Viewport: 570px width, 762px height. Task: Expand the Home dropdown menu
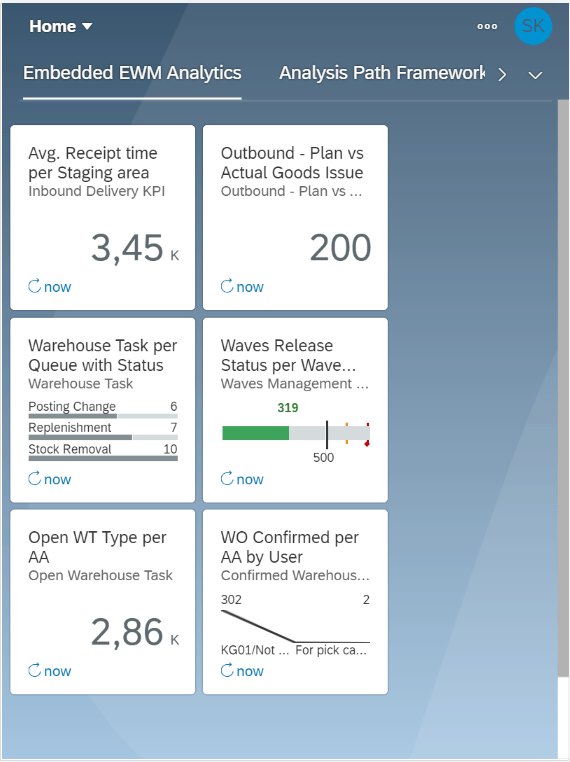(60, 26)
